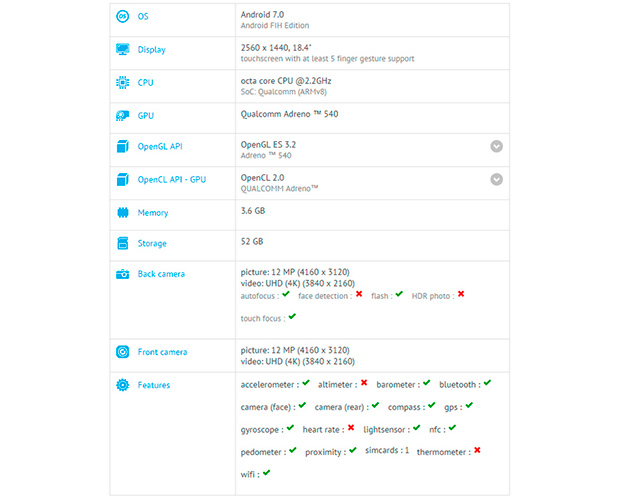Screen dimensions: 620x500
Task: Click the Features gear icon
Action: click(122, 385)
